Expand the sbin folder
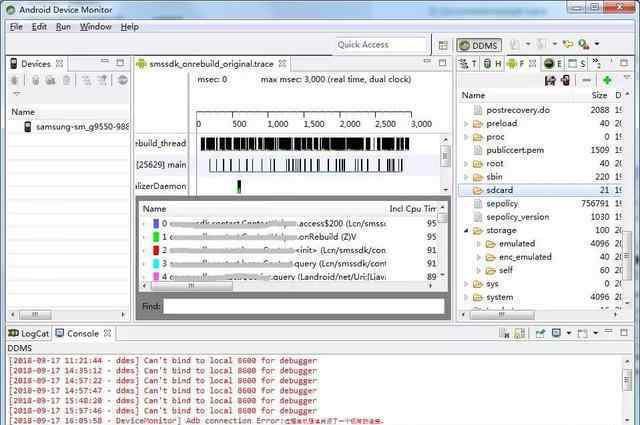 (x=466, y=177)
